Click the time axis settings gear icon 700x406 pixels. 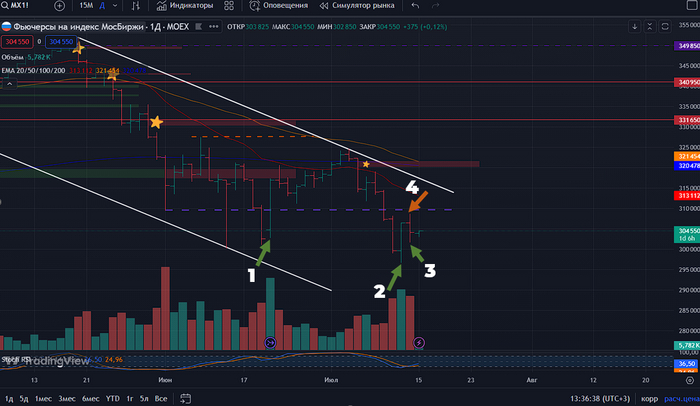690,381
